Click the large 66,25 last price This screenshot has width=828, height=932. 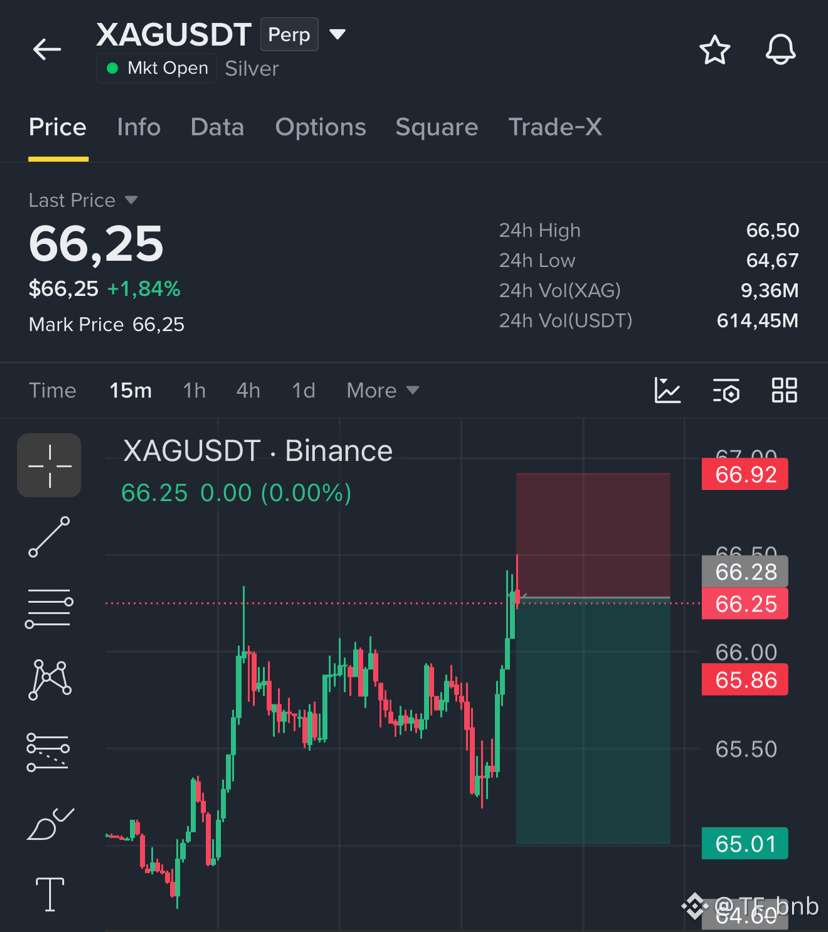click(x=96, y=244)
